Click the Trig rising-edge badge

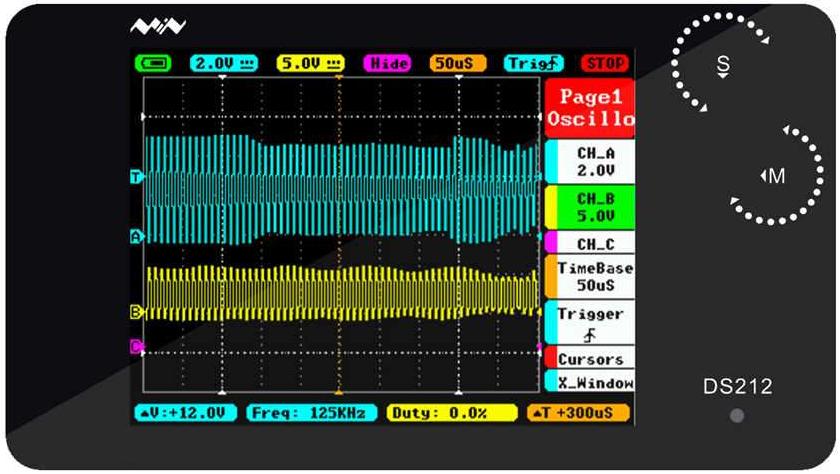pyautogui.click(x=534, y=63)
